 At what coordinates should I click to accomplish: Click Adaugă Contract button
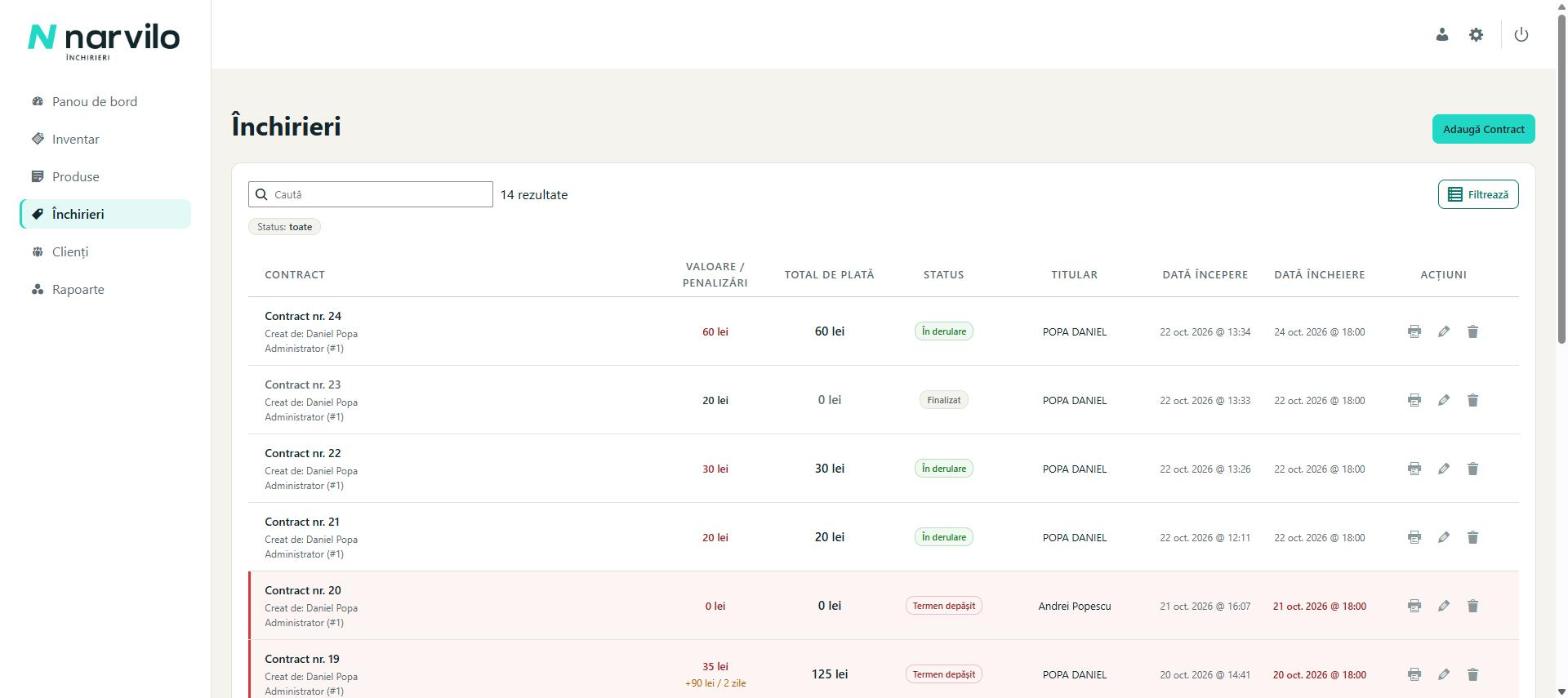1483,129
